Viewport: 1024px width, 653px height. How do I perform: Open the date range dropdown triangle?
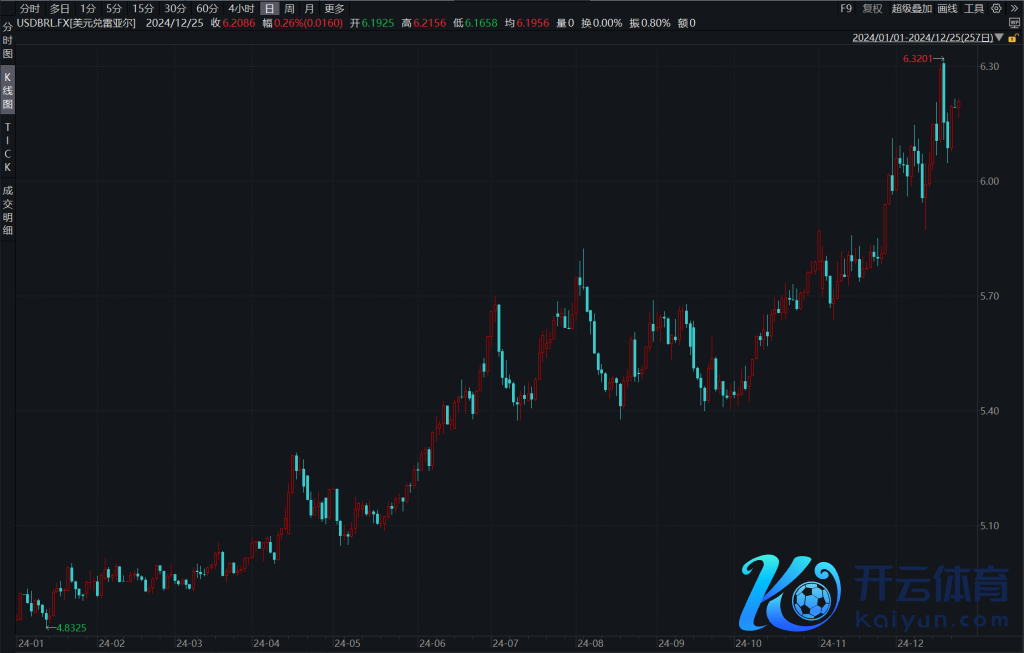[1001, 38]
